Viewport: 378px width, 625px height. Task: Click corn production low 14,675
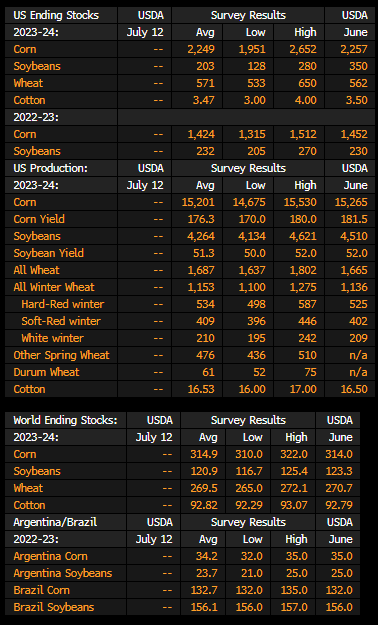point(249,202)
